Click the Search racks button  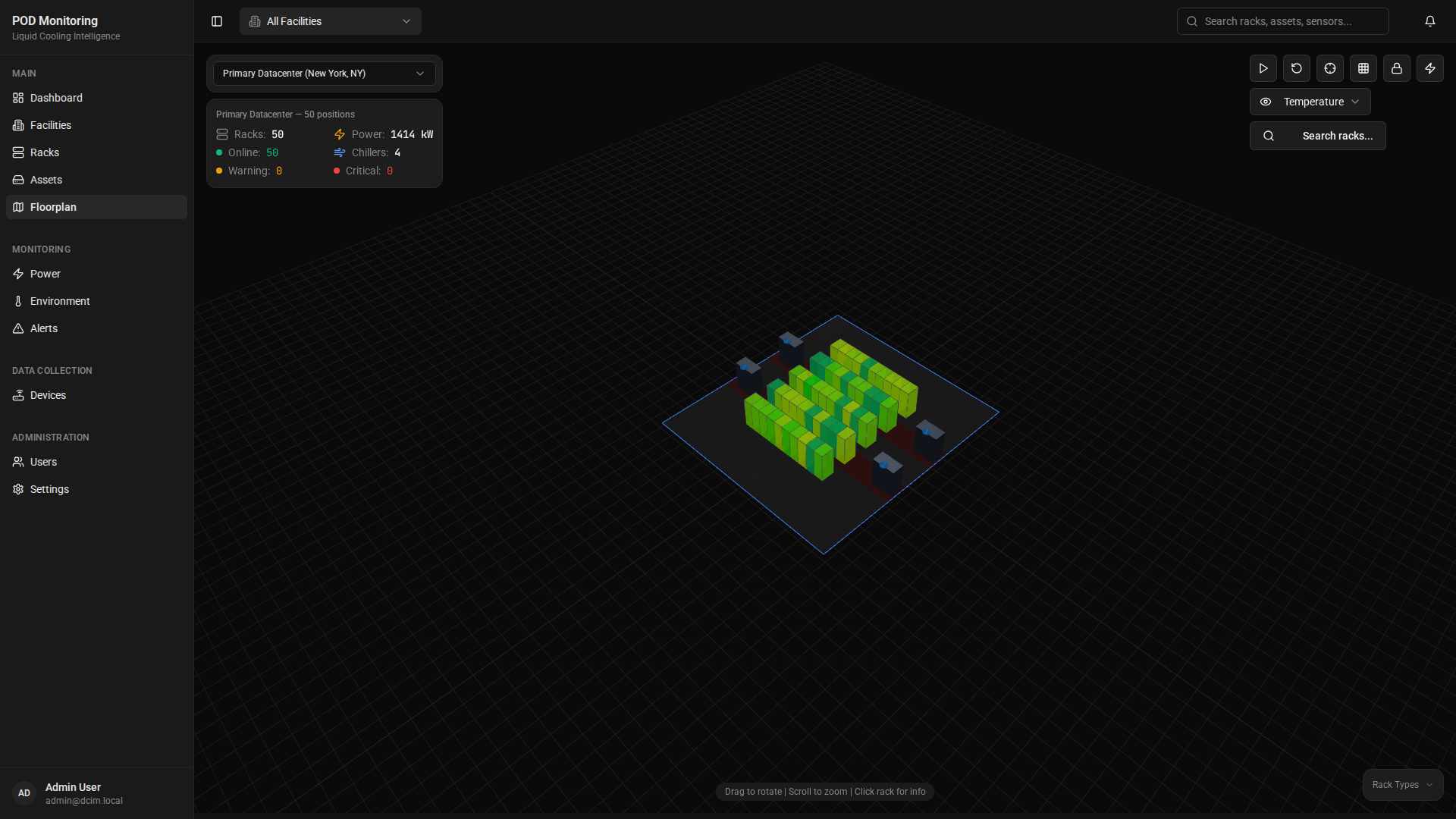point(1317,136)
